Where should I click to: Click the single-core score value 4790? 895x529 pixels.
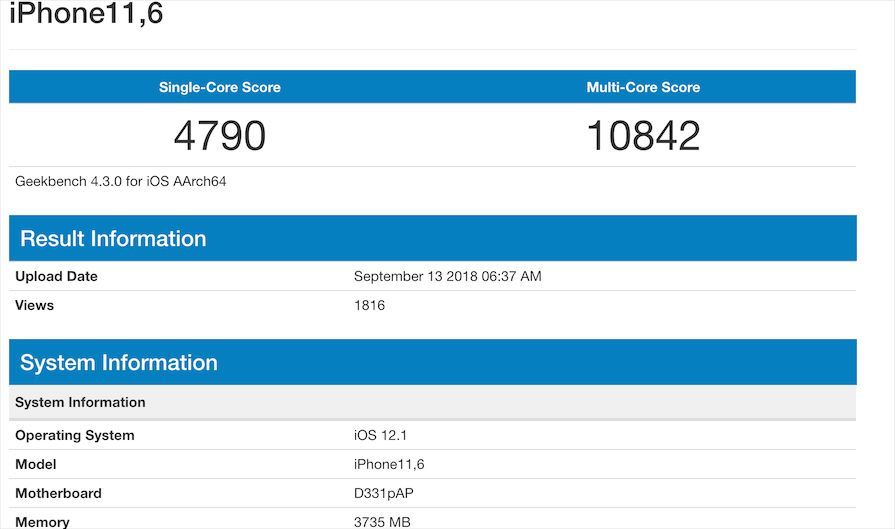220,136
